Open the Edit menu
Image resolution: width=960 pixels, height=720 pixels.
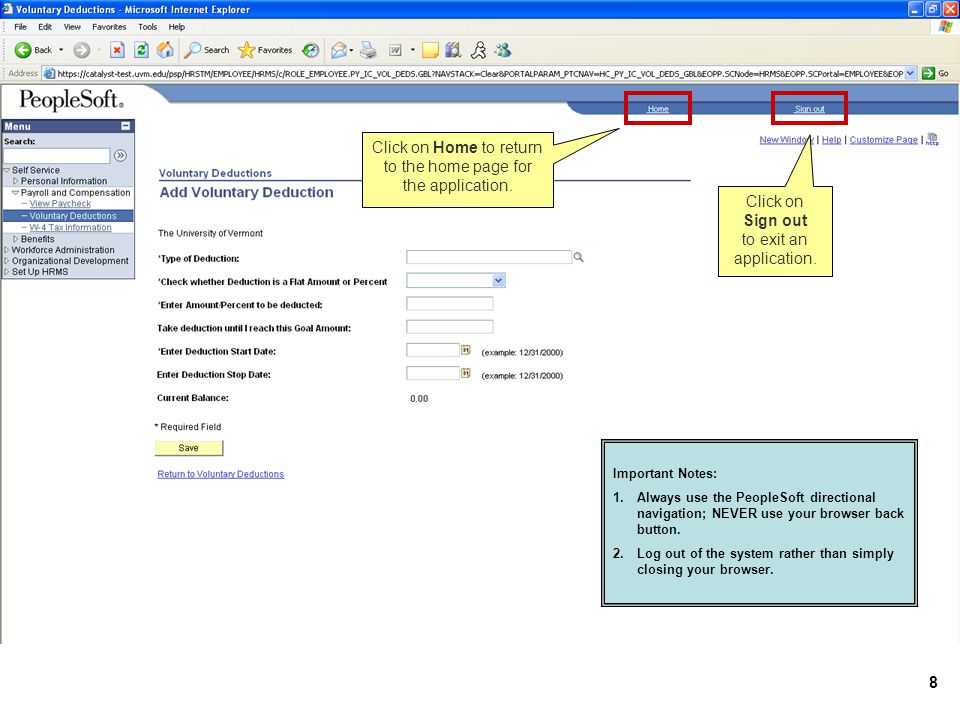[45, 27]
